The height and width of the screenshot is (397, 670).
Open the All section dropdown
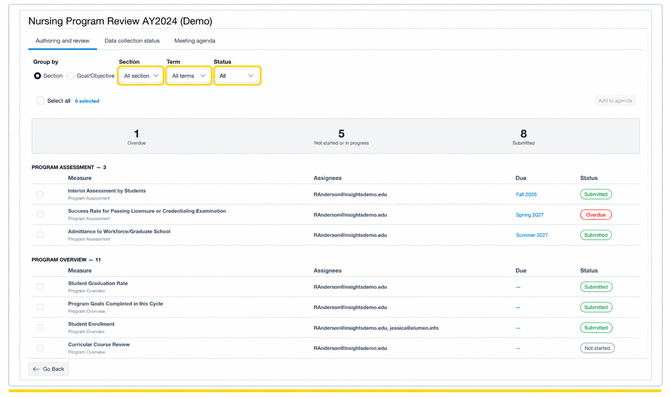[141, 76]
